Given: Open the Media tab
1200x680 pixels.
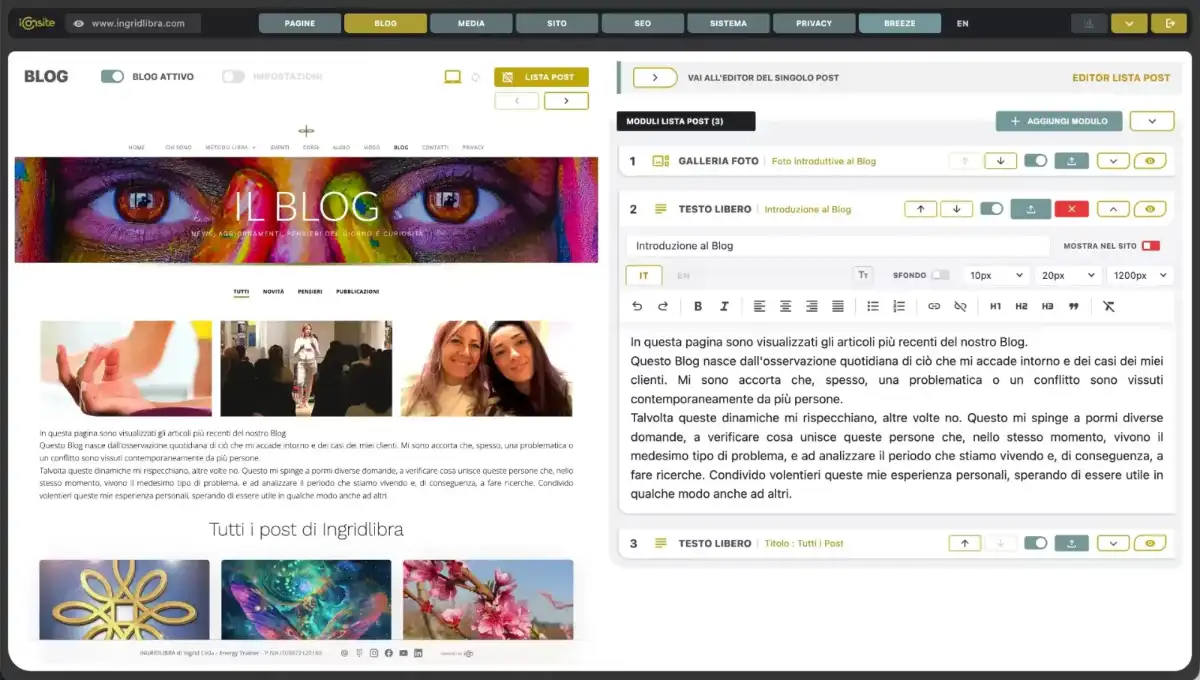Looking at the screenshot, I should (471, 23).
